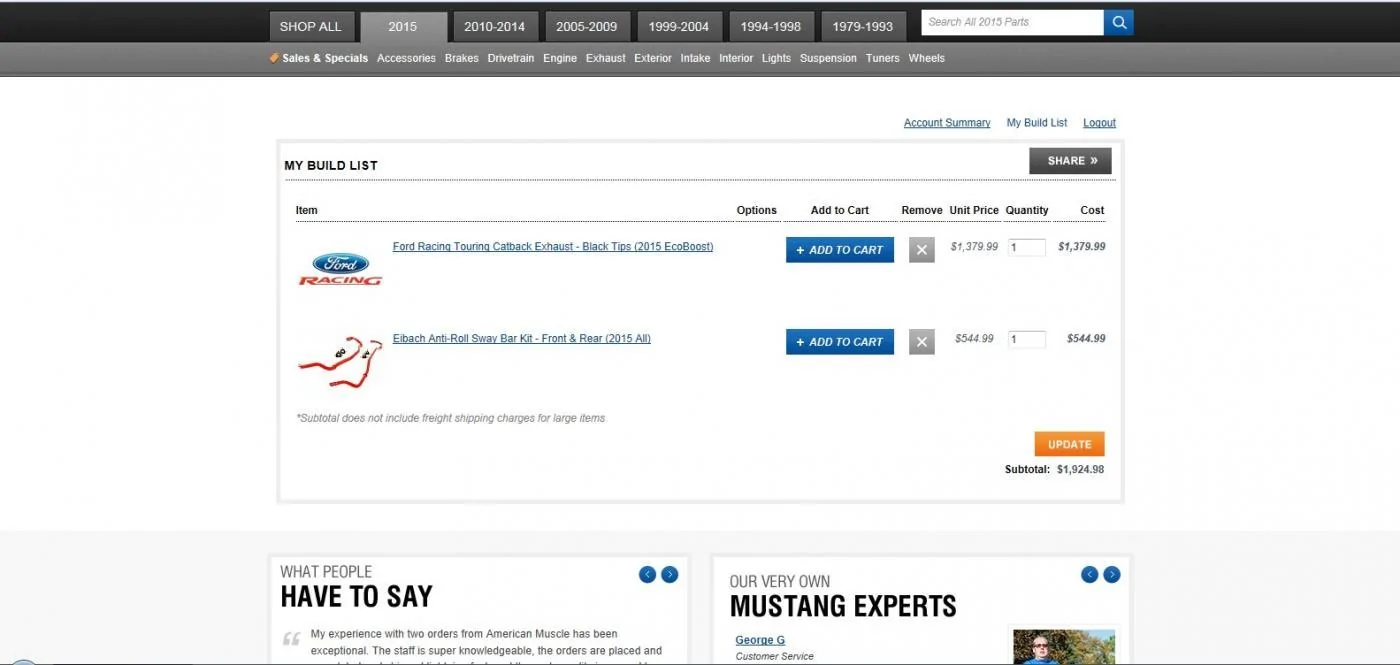This screenshot has height=665, width=1400.
Task: Remove the Eibach Sway Bar Kit item
Action: 921,342
